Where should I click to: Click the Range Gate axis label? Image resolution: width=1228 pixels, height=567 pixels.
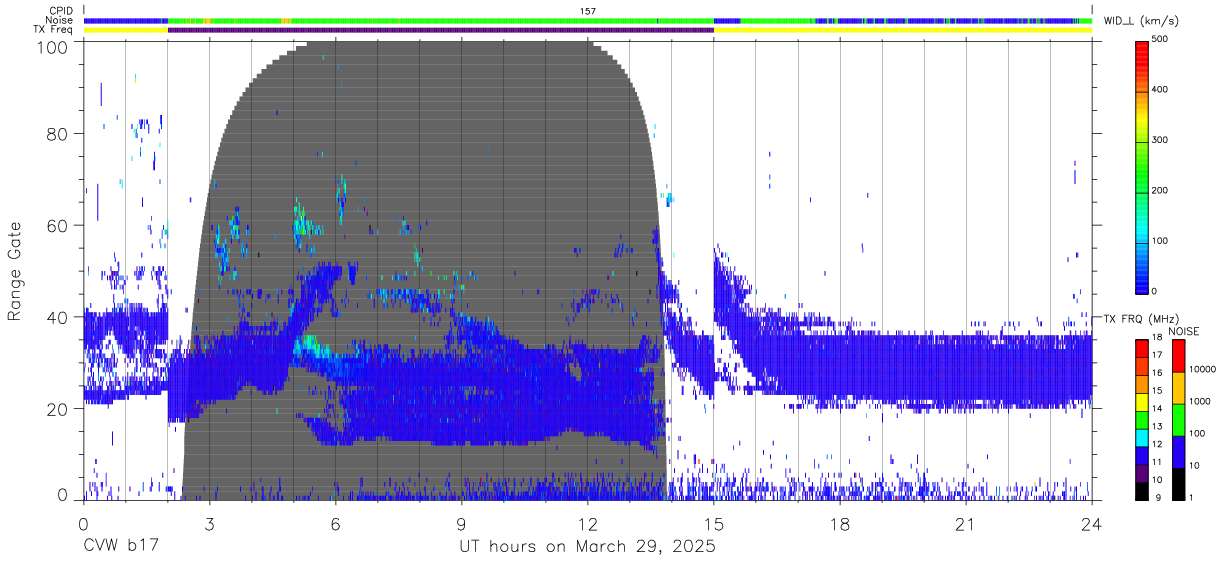[15, 270]
